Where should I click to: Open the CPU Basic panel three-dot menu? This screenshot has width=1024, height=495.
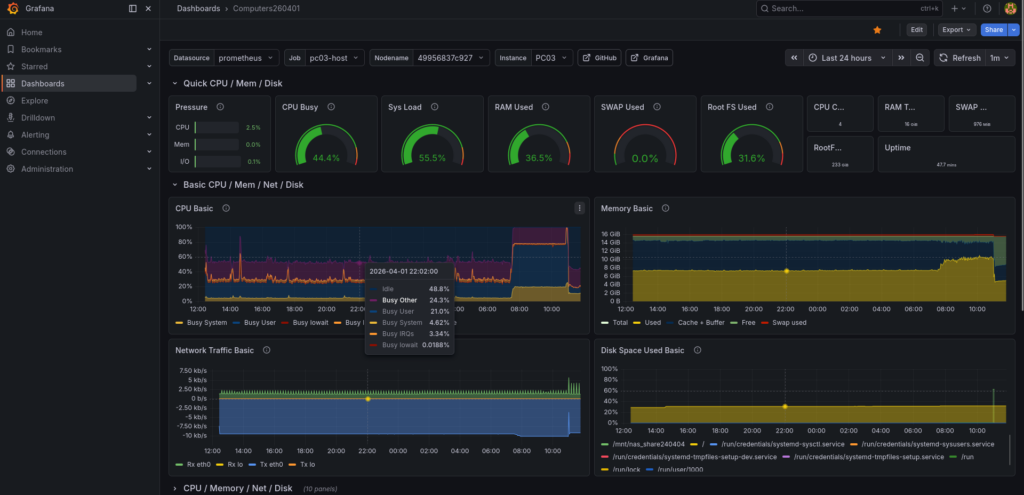[x=579, y=208]
